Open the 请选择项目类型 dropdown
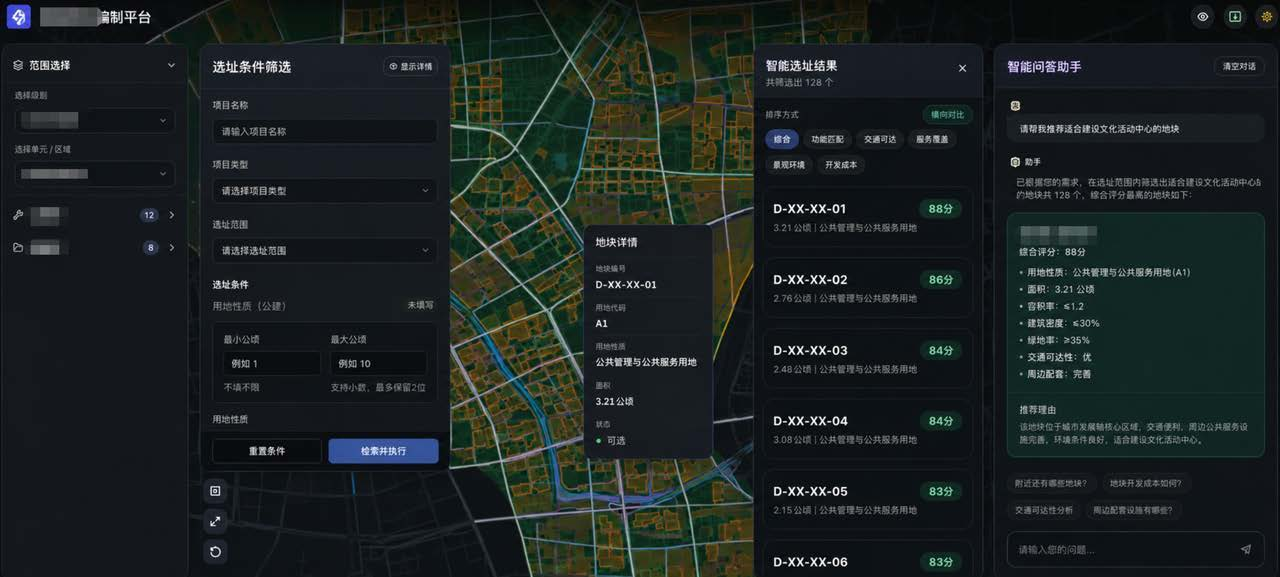Viewport: 1280px width, 577px height. click(x=325, y=190)
